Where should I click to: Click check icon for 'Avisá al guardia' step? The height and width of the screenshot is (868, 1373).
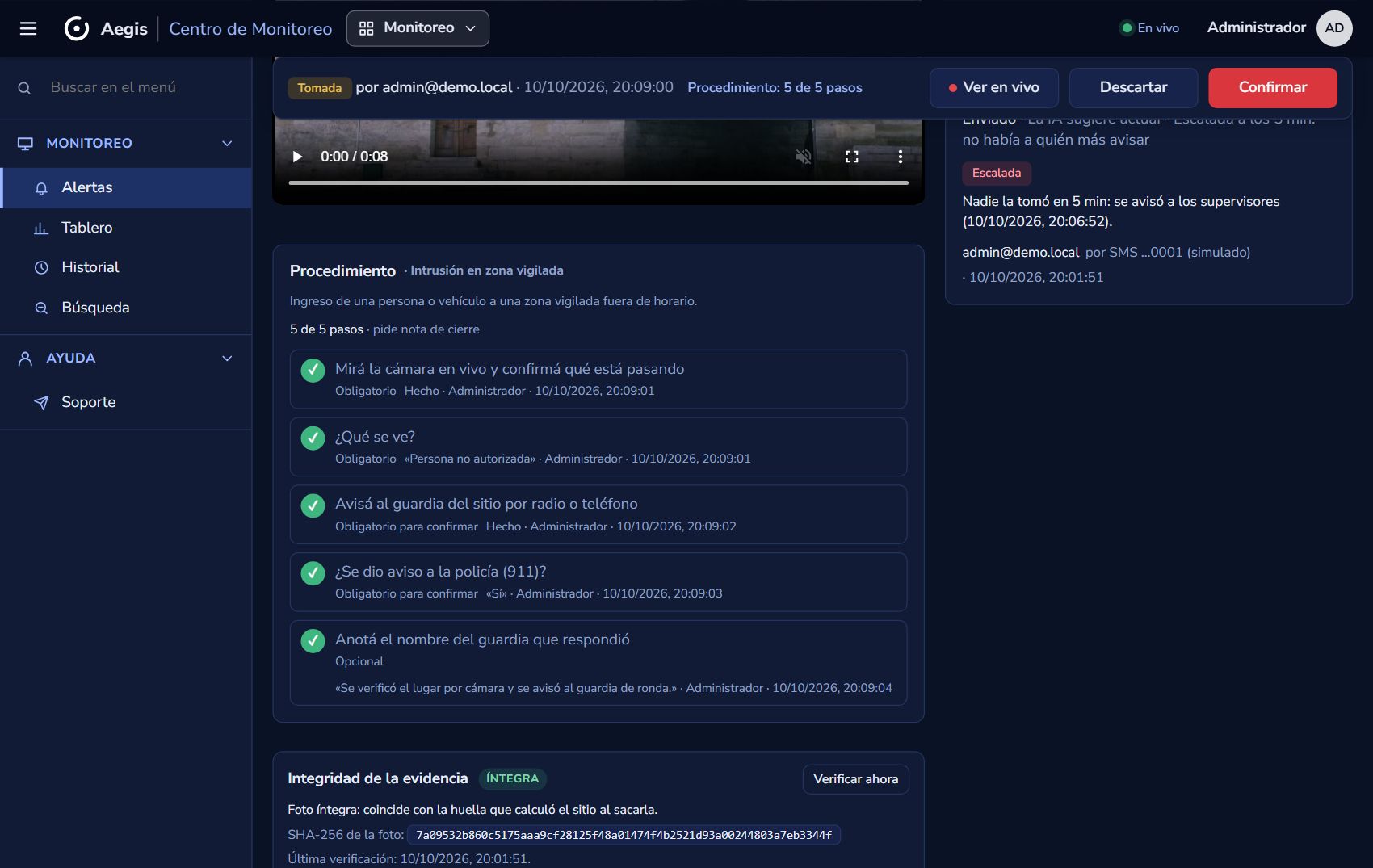(313, 505)
